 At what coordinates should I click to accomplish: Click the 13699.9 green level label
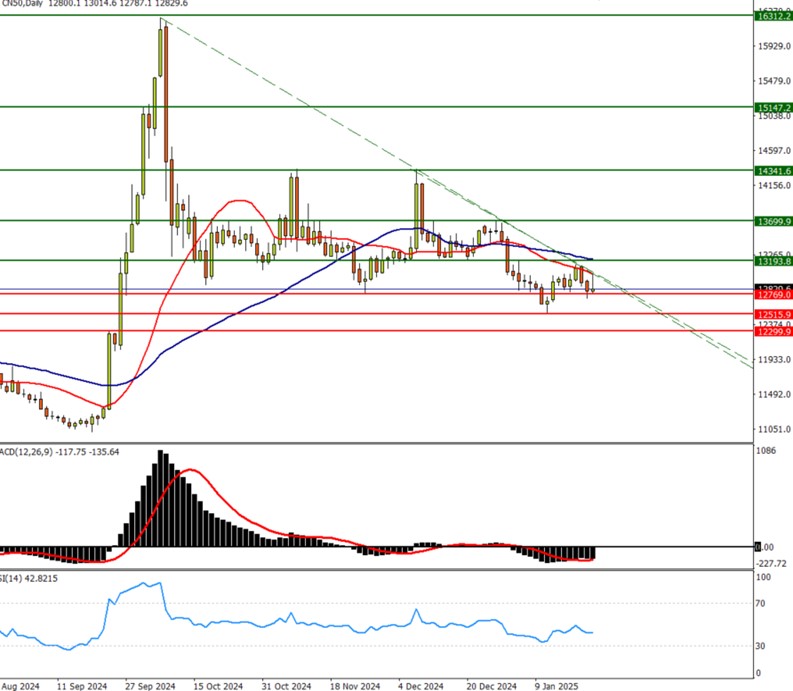[772, 221]
